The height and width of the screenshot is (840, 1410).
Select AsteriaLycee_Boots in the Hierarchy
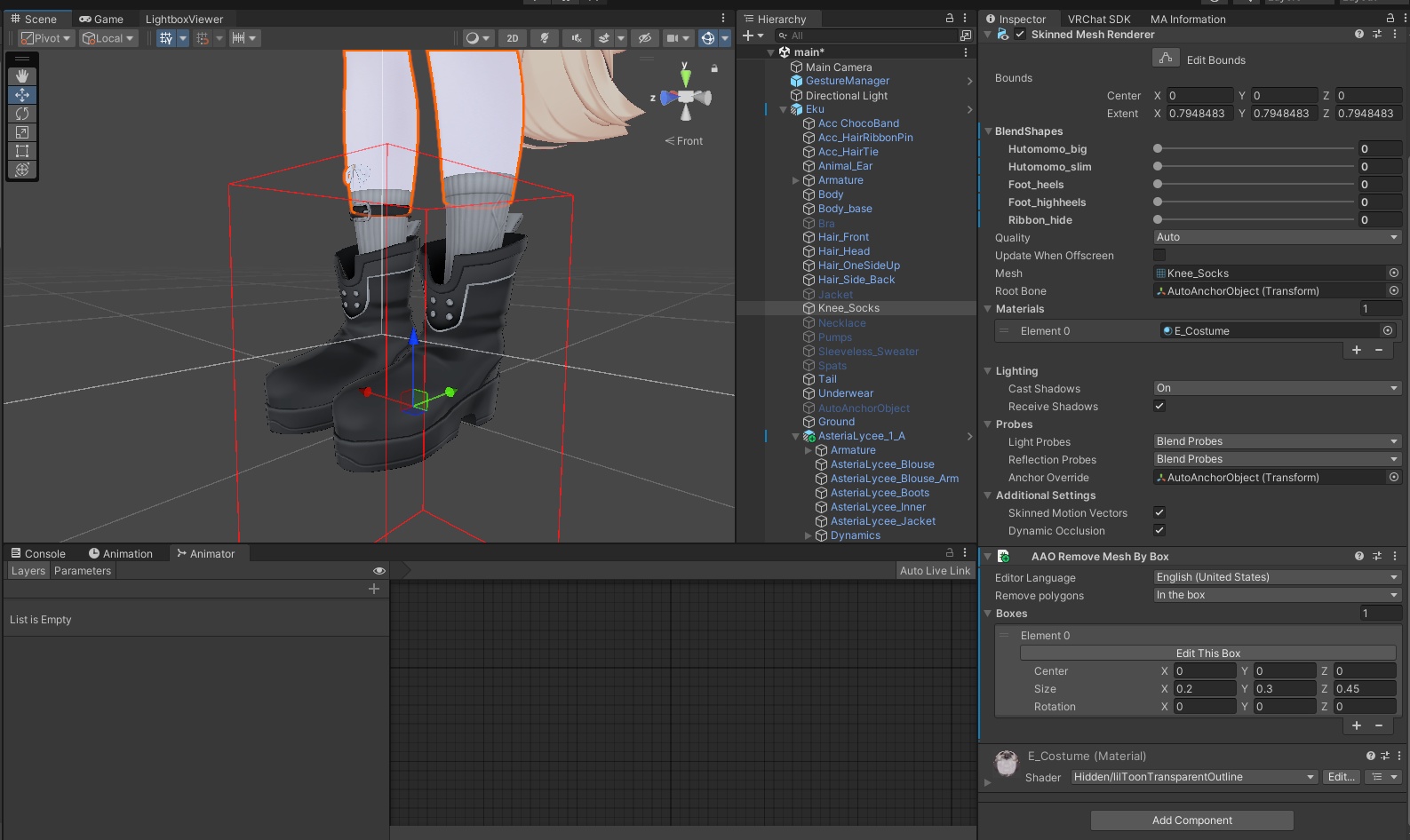880,493
